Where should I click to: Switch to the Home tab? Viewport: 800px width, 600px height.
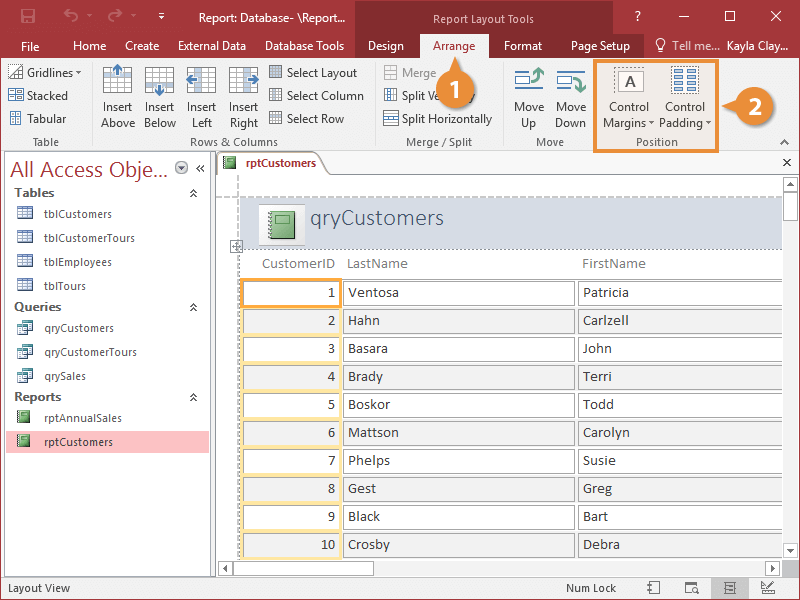[89, 46]
